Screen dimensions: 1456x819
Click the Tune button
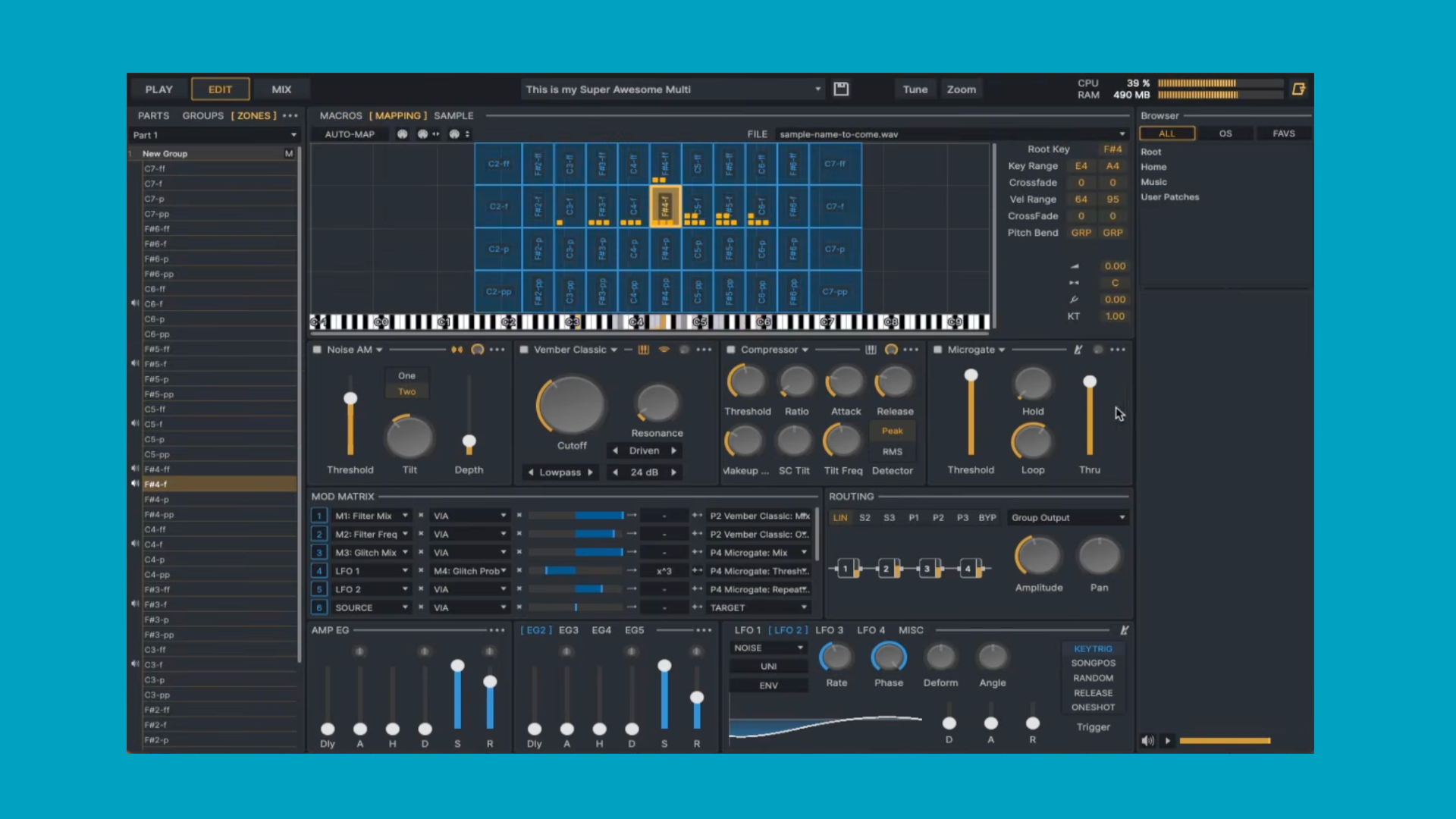(x=915, y=89)
